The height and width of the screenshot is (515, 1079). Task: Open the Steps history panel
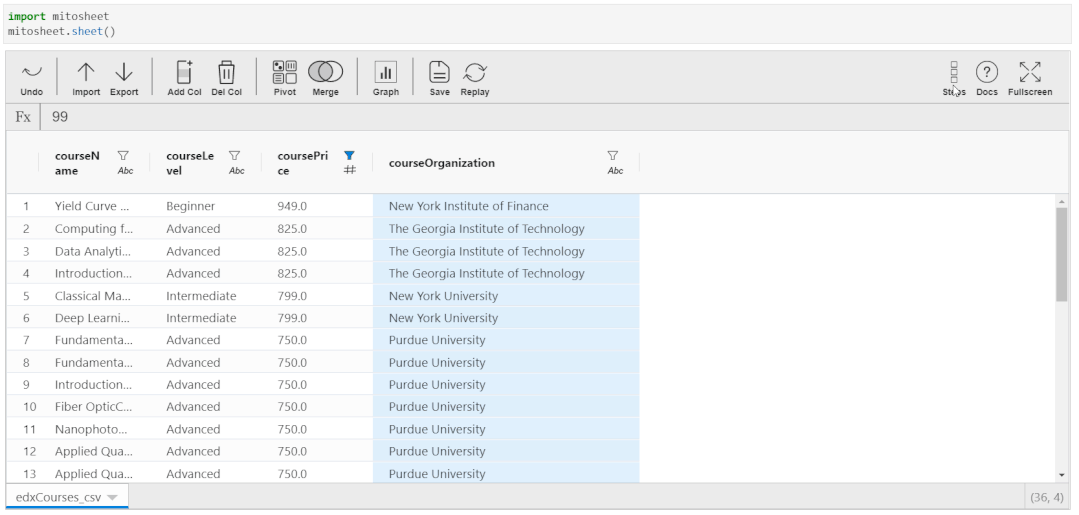pyautogui.click(x=953, y=72)
